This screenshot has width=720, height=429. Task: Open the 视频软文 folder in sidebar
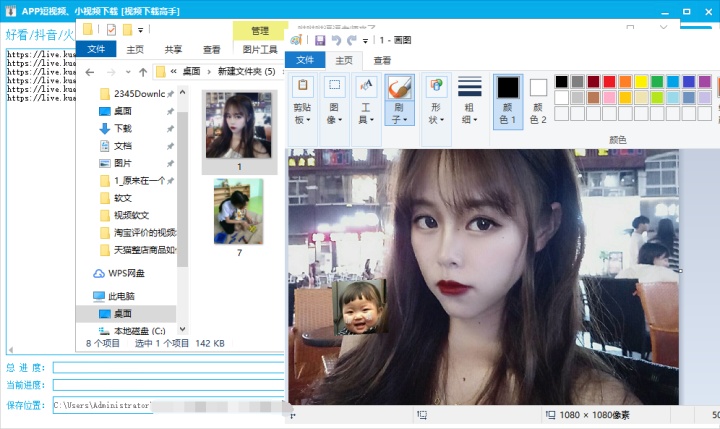[132, 215]
